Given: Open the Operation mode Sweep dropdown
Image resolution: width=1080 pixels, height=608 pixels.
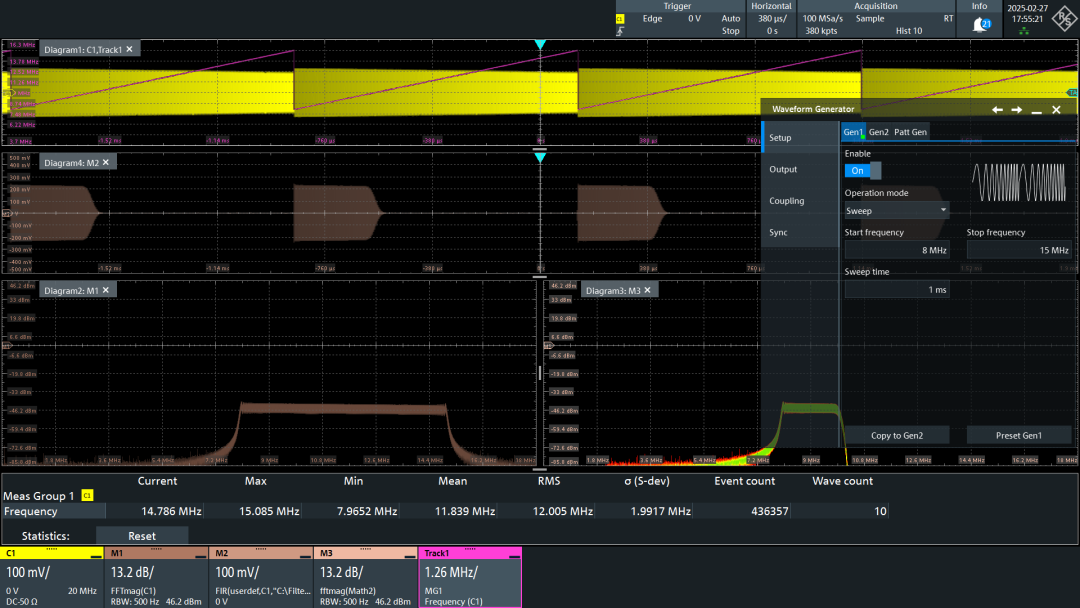Looking at the screenshot, I should 896,211.
